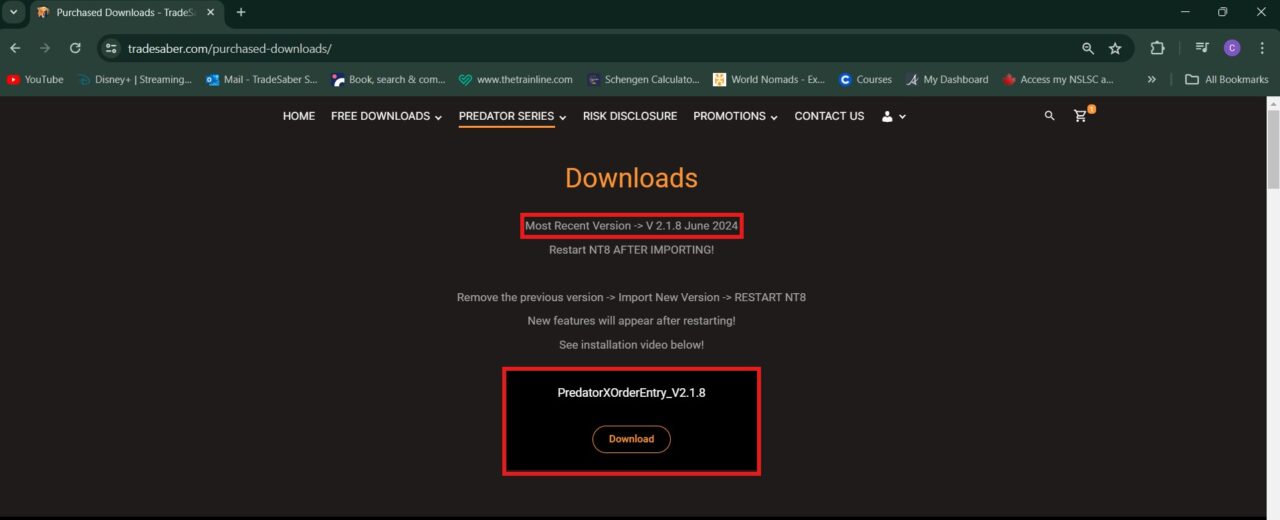
Task: Bookmark this page with star icon
Action: (1115, 48)
